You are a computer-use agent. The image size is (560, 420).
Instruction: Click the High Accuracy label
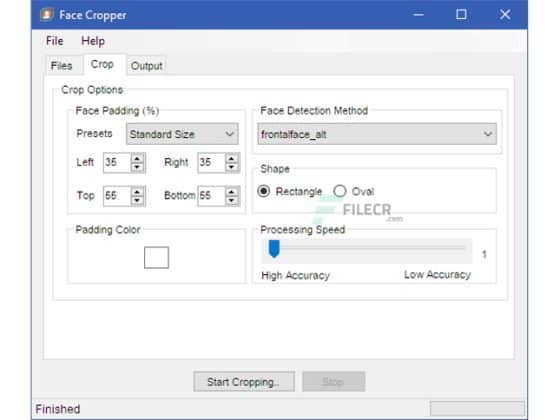[296, 276]
